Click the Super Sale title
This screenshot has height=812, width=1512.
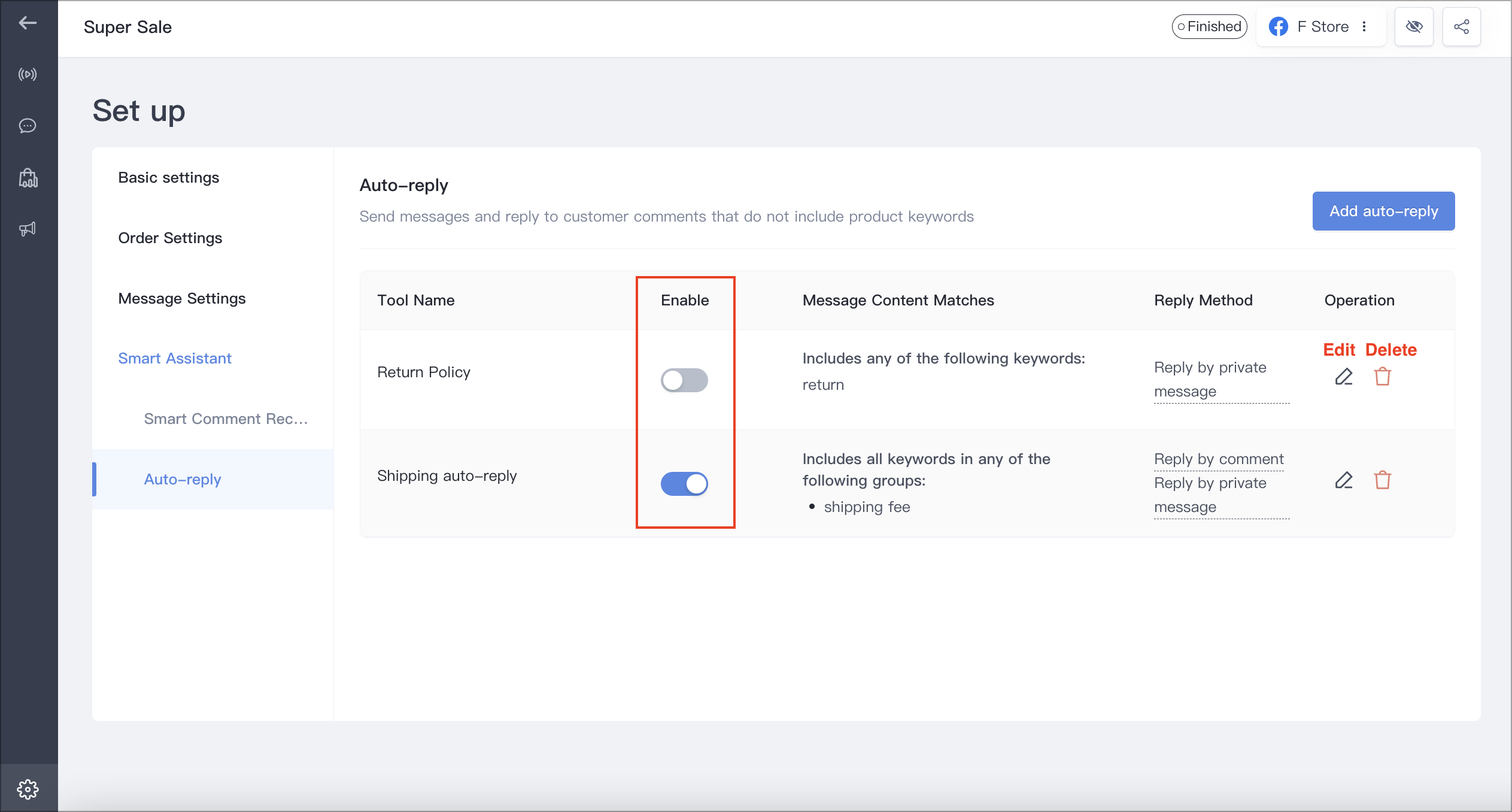tap(127, 27)
